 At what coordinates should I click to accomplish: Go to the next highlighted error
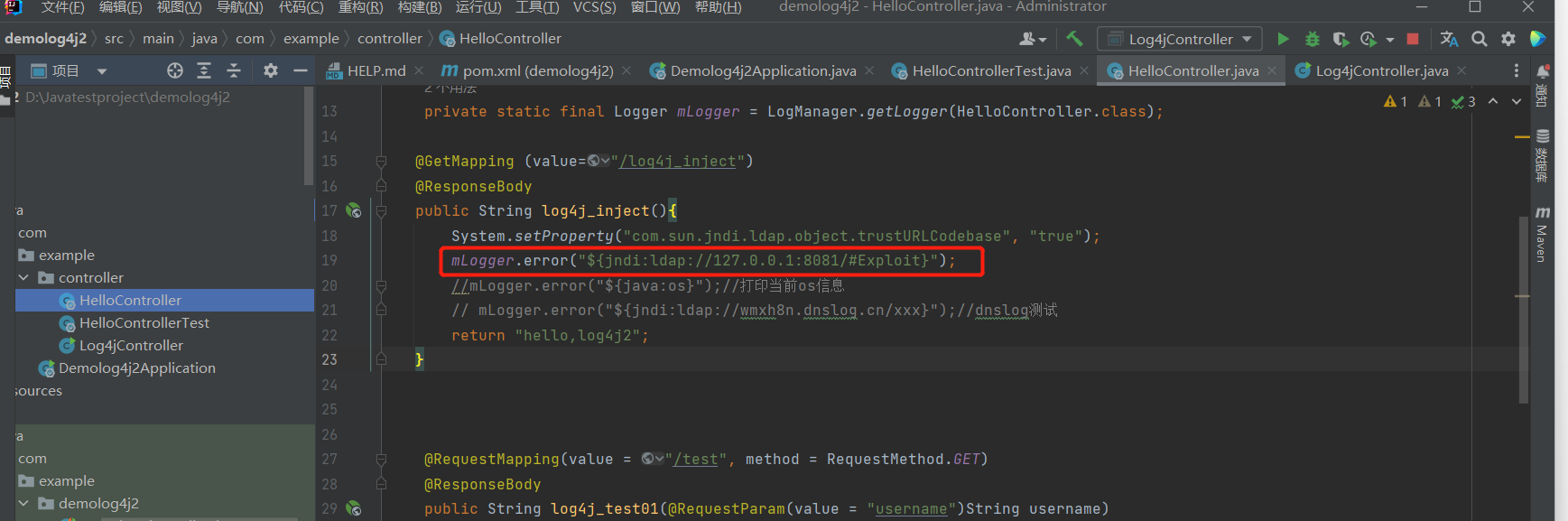coord(1517,102)
